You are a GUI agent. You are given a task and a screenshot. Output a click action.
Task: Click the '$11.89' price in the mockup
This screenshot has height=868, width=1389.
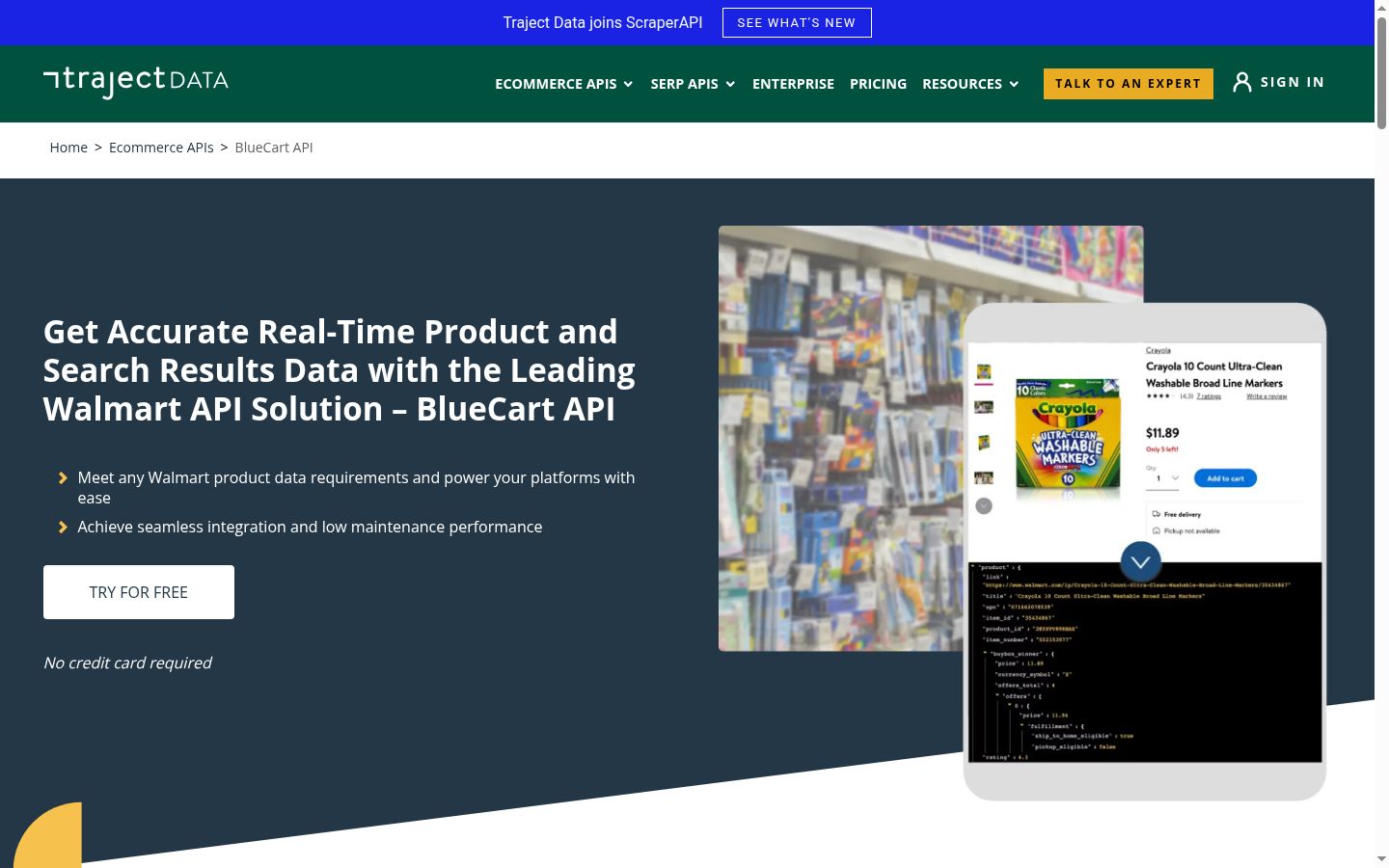(x=1162, y=433)
